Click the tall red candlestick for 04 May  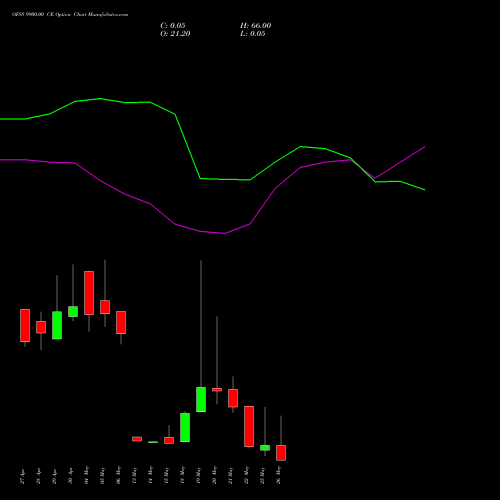click(x=89, y=293)
